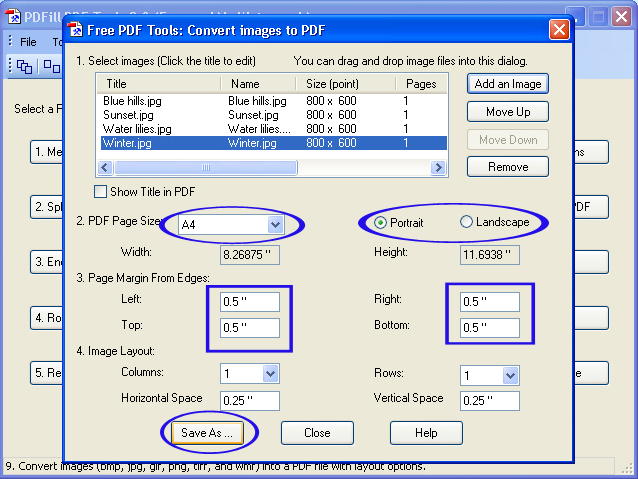Click the Pages column header

tap(422, 84)
